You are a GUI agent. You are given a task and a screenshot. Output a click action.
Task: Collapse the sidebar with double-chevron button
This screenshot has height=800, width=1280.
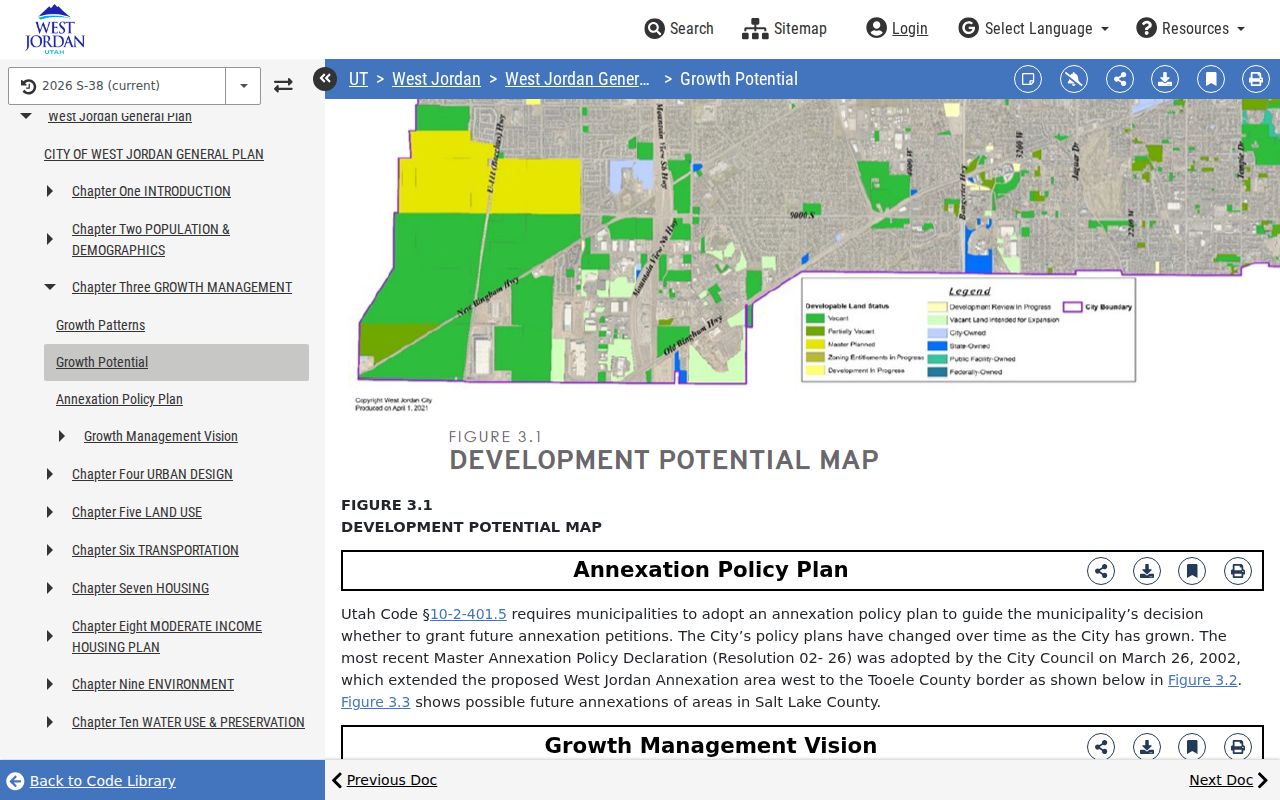[325, 78]
